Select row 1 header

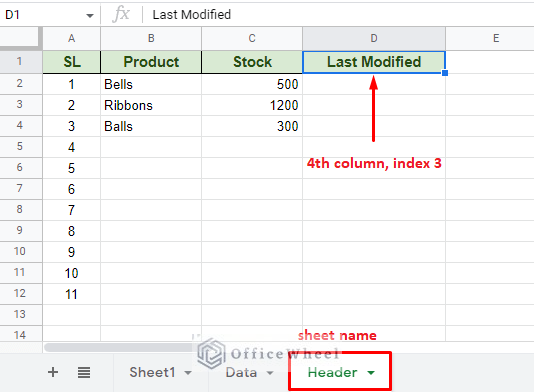pos(21,62)
